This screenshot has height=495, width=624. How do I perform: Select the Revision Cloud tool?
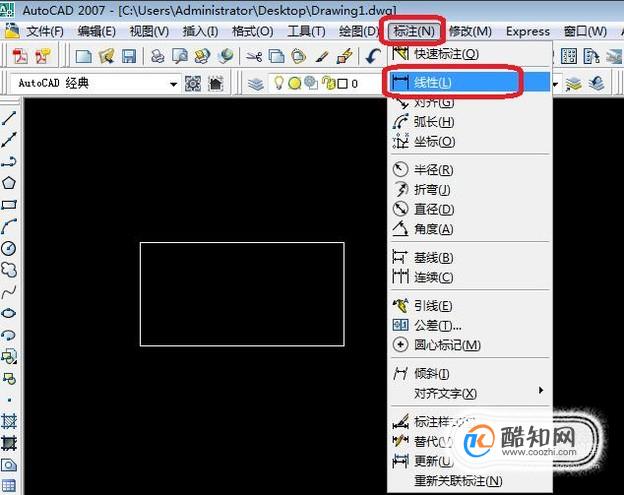click(9, 270)
